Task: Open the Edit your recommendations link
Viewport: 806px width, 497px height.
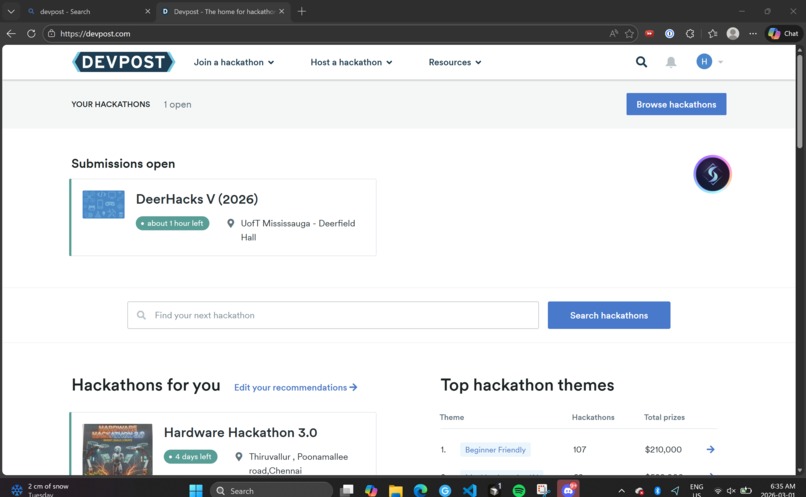Action: pos(296,388)
